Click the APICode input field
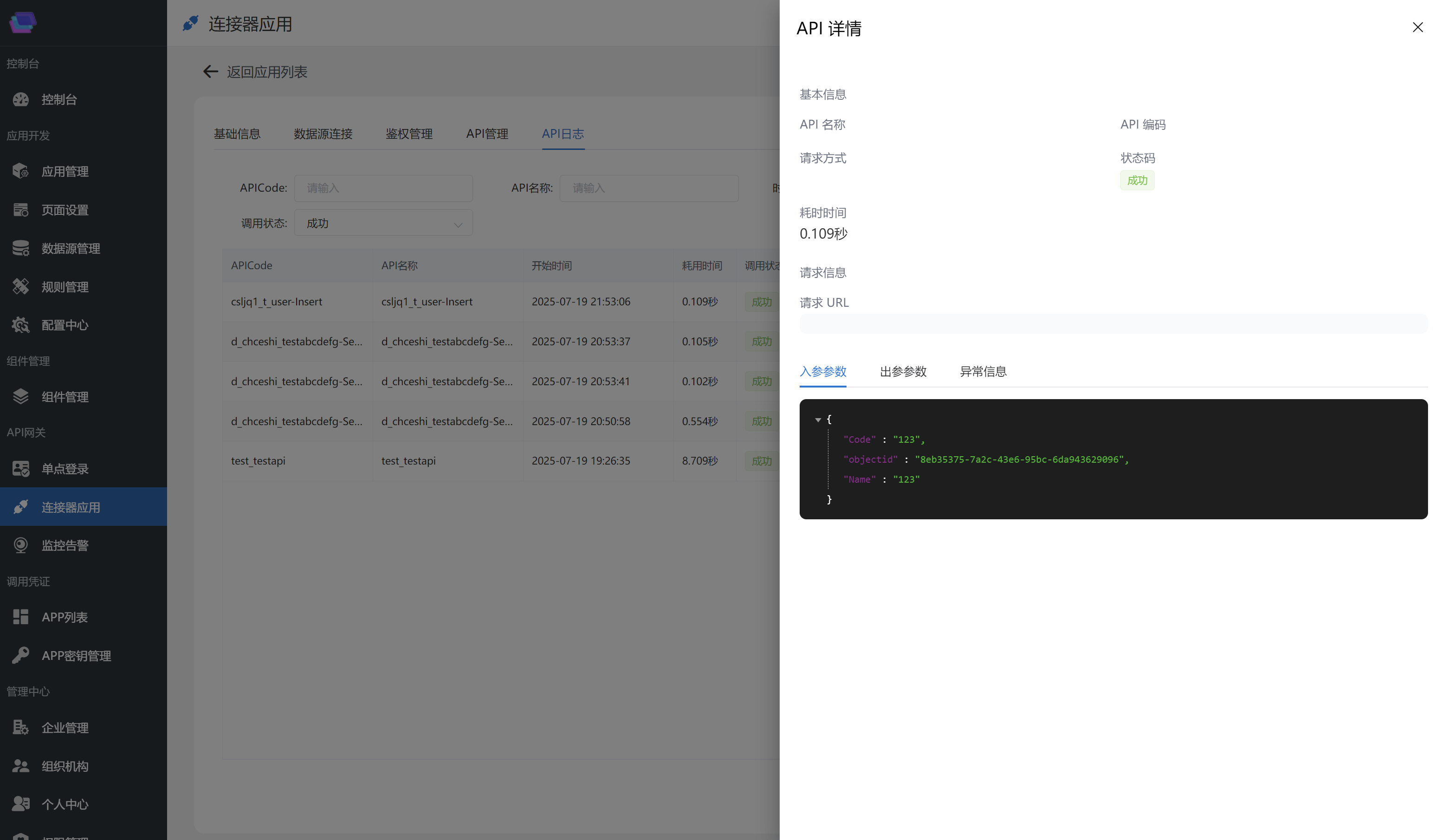This screenshot has height=840, width=1448. [x=383, y=188]
